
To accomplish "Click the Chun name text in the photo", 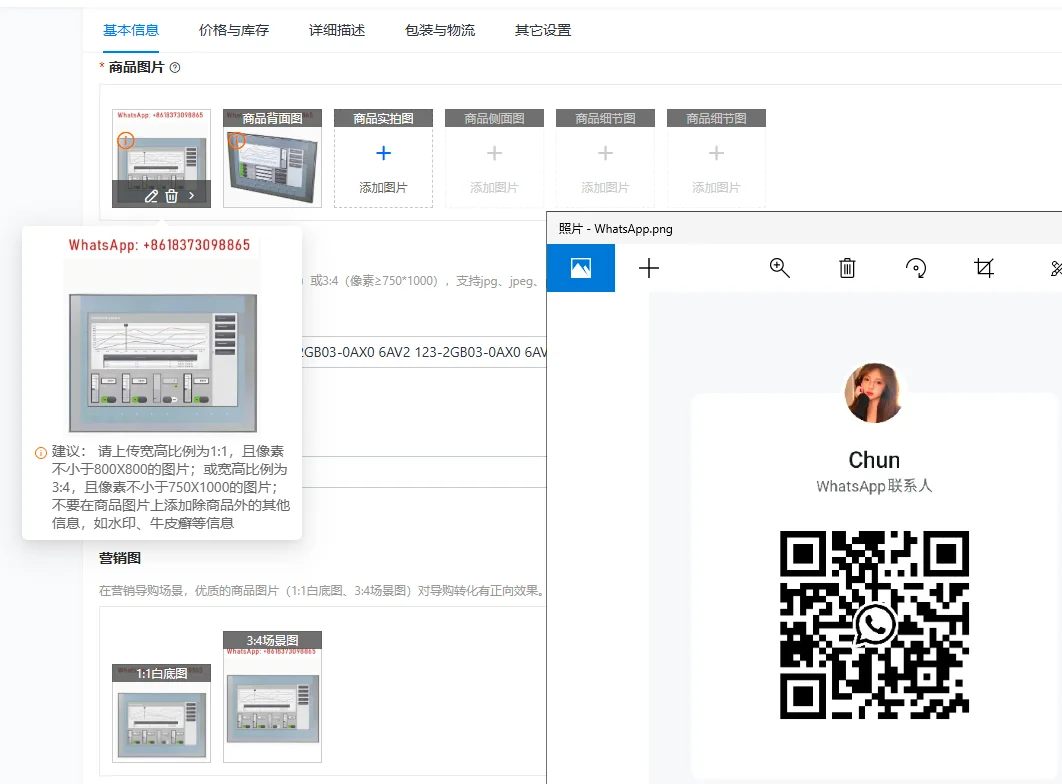I will (874, 460).
